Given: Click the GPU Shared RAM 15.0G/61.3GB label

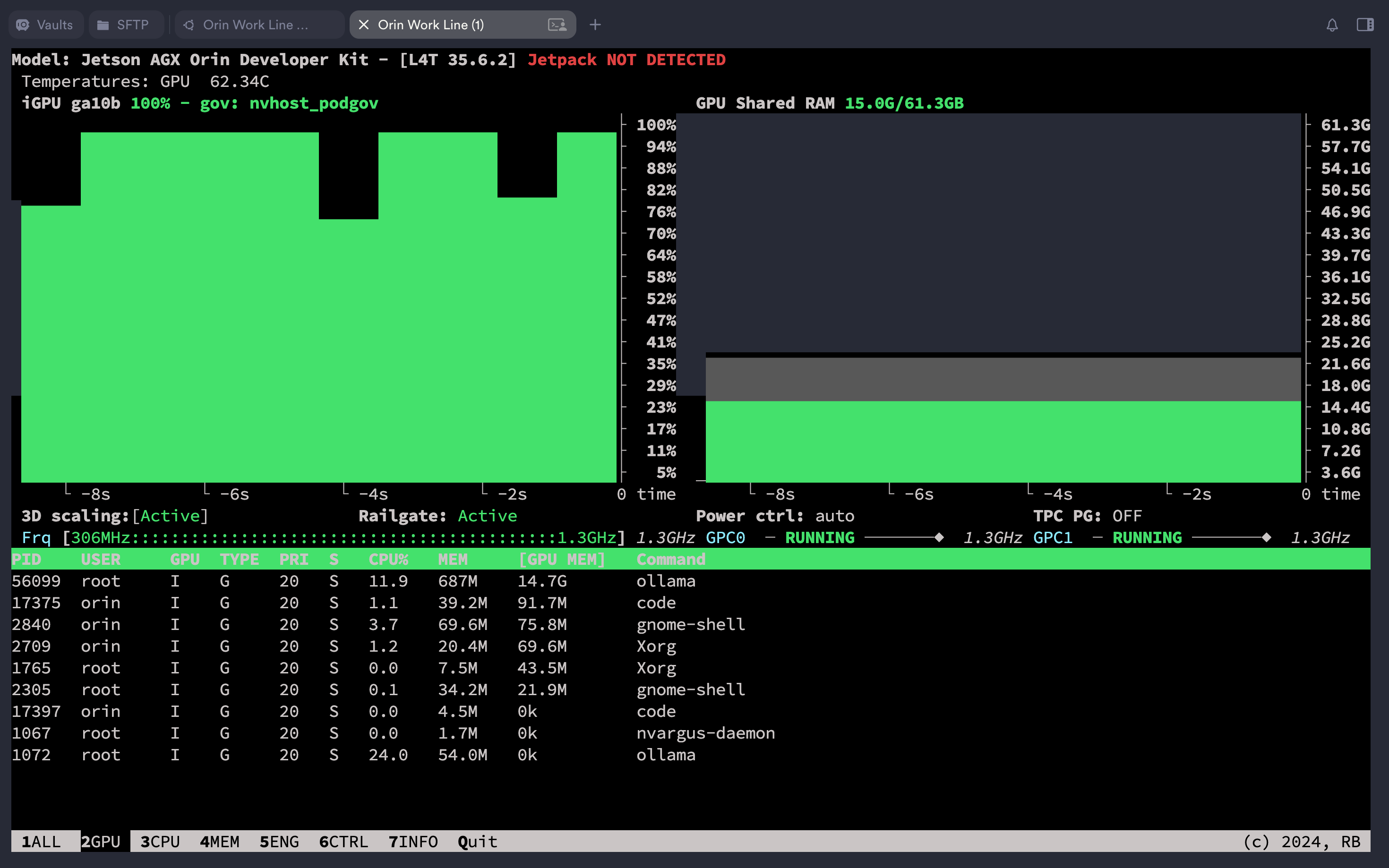Looking at the screenshot, I should coord(830,103).
